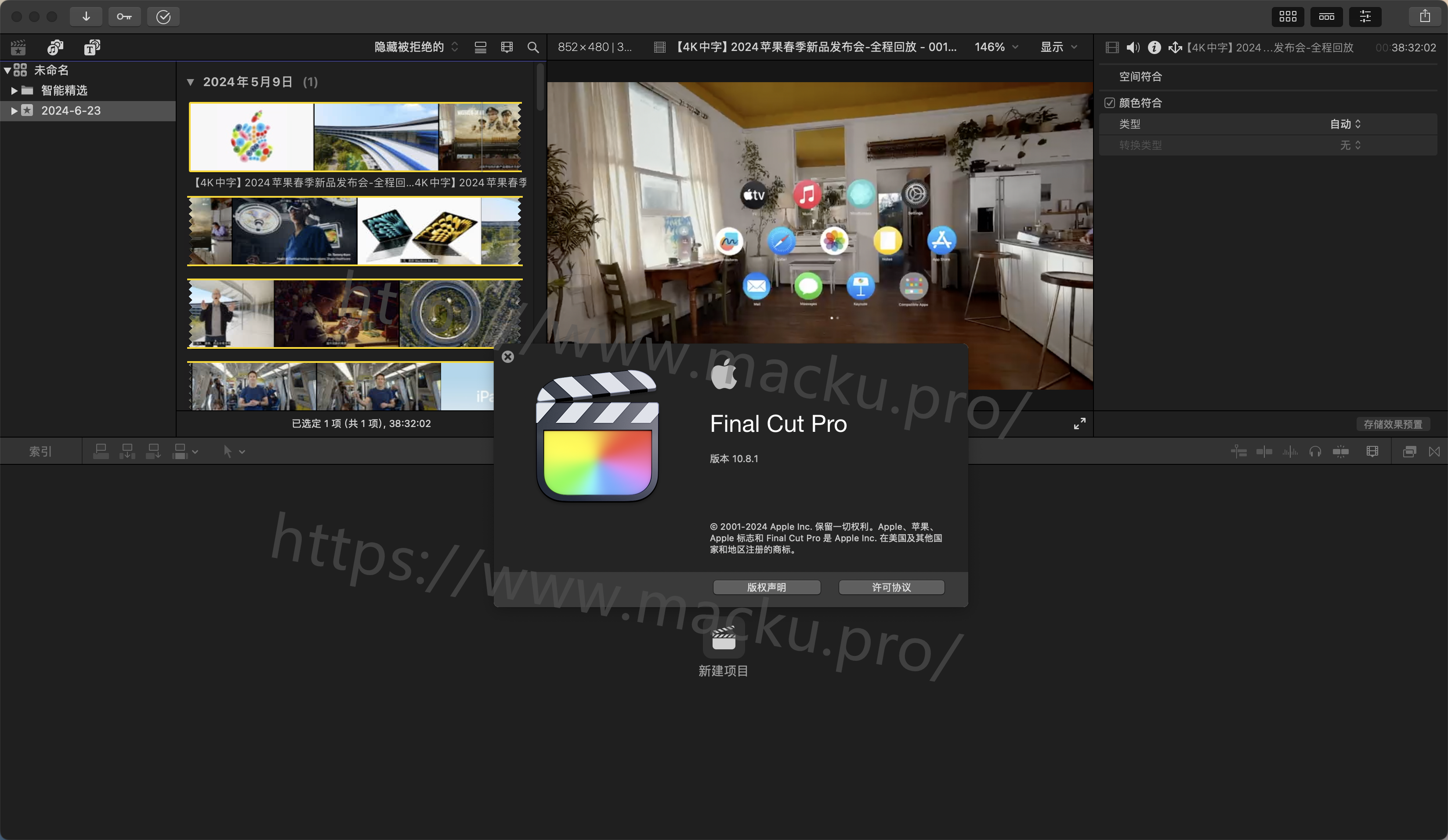Close the Final Cut Pro About dialog
Screen dimensions: 1448x840
(507, 357)
